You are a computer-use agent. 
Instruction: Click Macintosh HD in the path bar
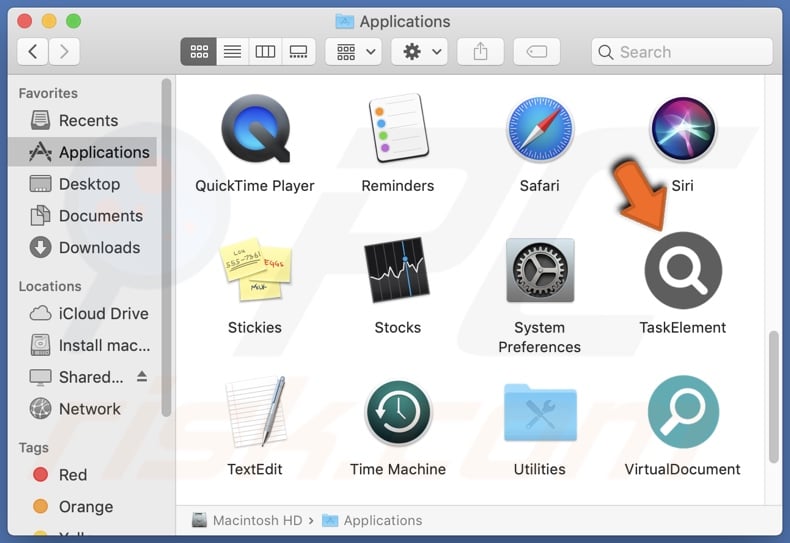(x=247, y=520)
